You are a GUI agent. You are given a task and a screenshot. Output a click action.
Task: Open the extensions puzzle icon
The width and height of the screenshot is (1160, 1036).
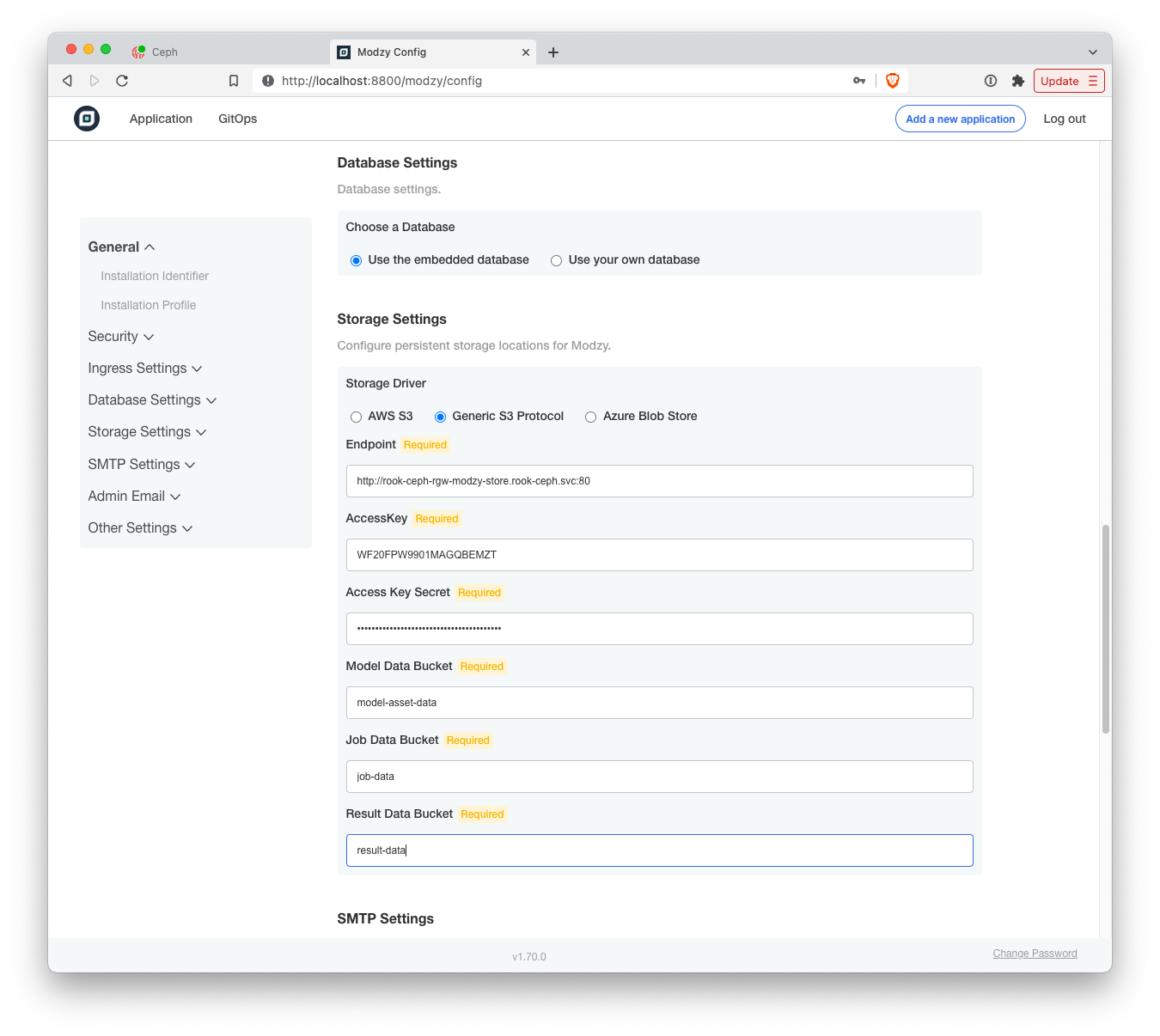(1018, 81)
